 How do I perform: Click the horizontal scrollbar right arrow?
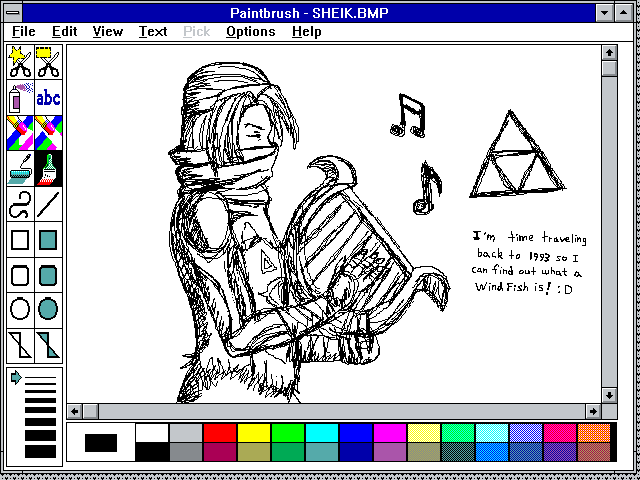tap(593, 411)
